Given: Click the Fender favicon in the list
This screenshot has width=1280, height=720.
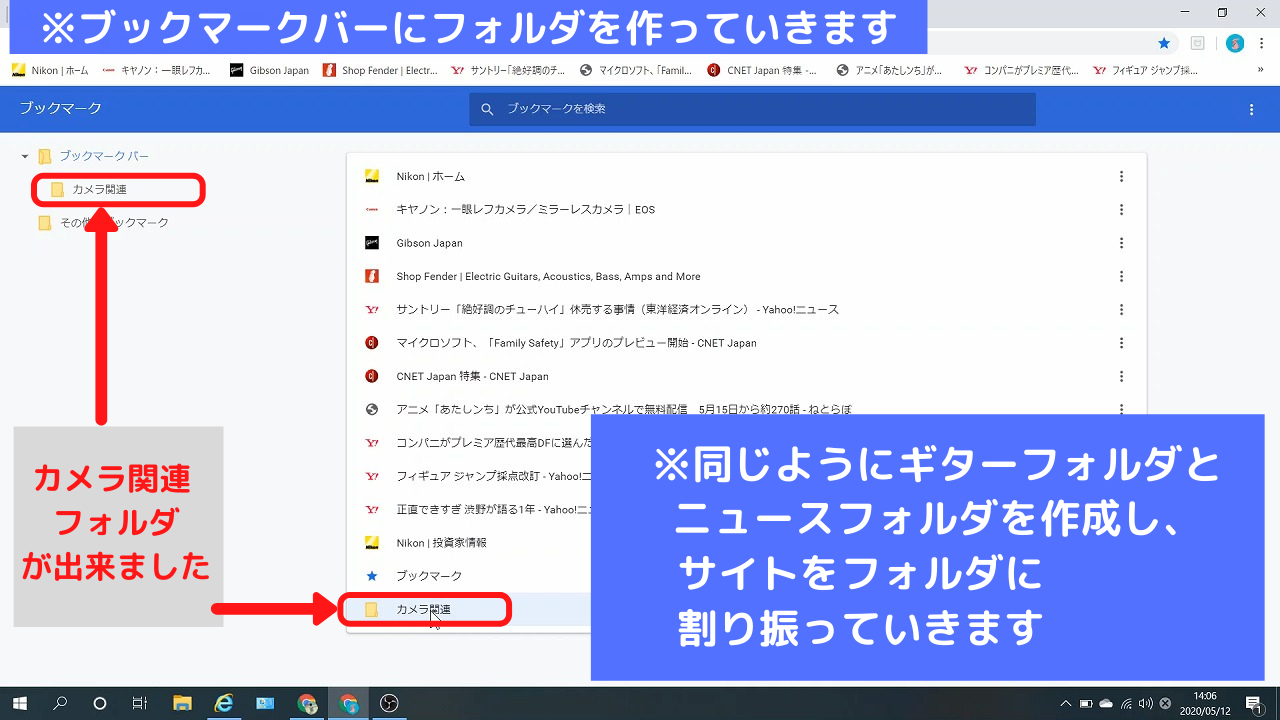Looking at the screenshot, I should (x=372, y=277).
